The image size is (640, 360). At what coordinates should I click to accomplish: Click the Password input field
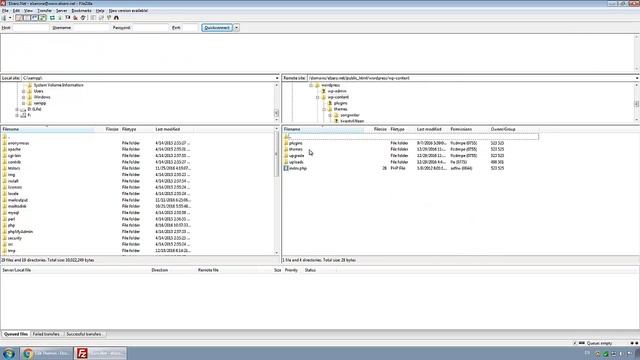pyautogui.click(x=150, y=28)
